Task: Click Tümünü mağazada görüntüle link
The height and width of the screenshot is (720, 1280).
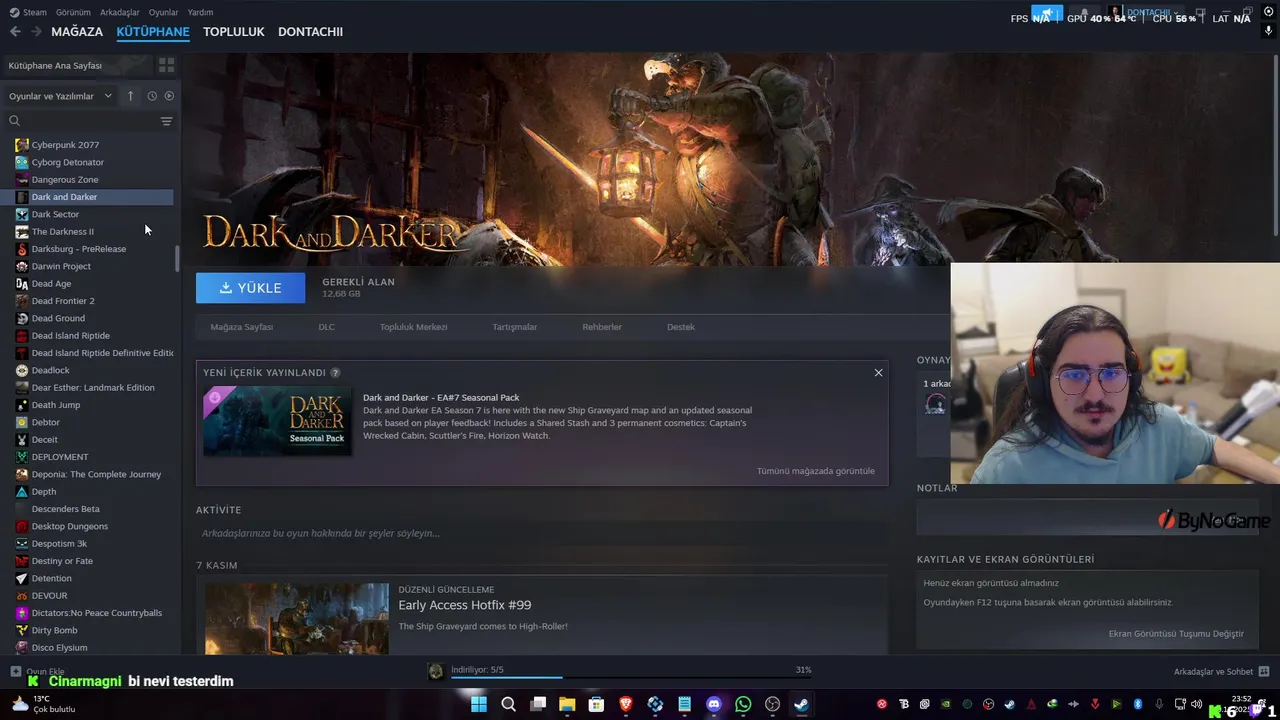Action: (815, 471)
